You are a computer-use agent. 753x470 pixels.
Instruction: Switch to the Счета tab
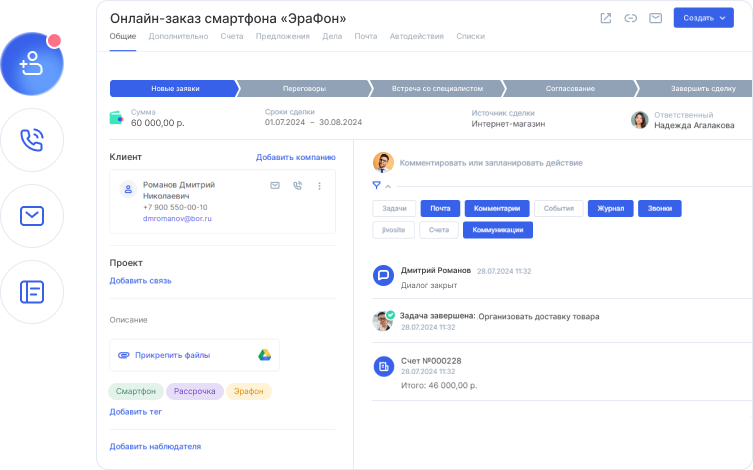[232, 36]
